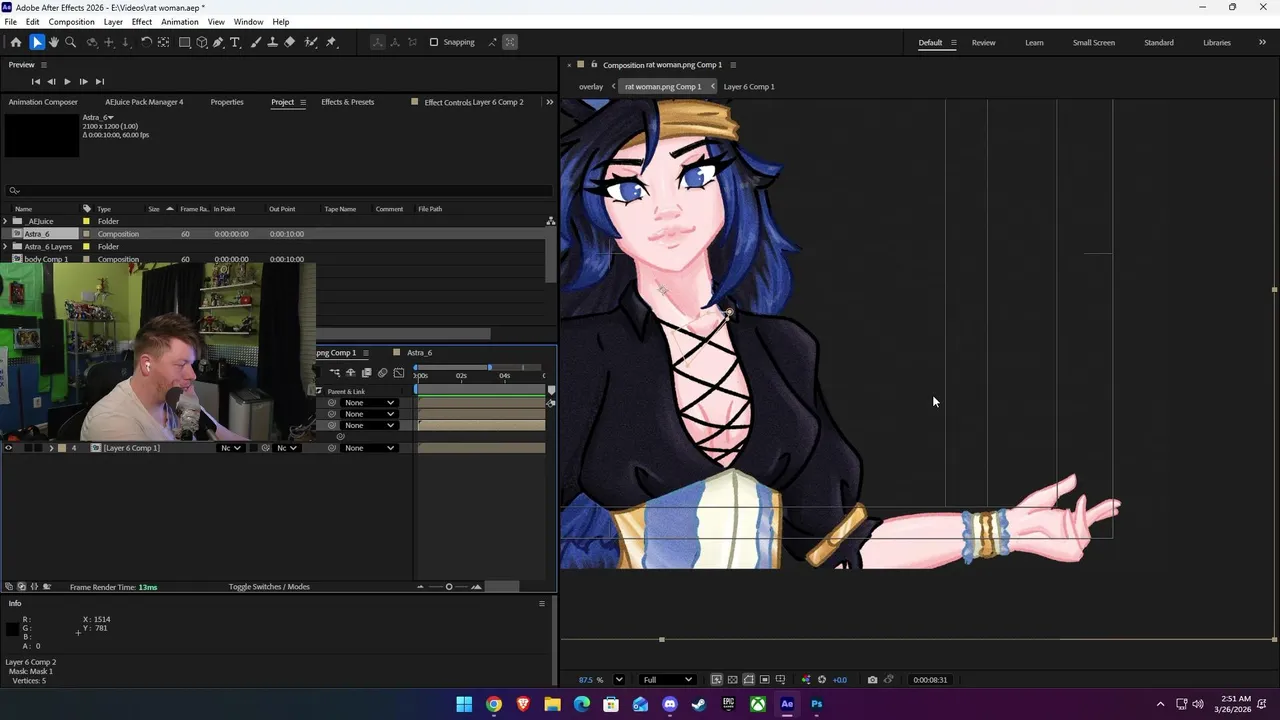This screenshot has height=720, width=1280.
Task: Toggle the snap bounding box option icon
Action: pos(491,42)
